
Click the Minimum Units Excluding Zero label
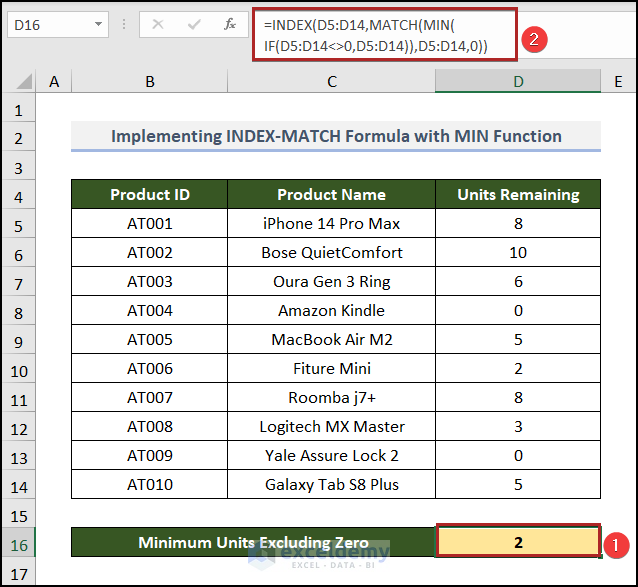pyautogui.click(x=253, y=543)
